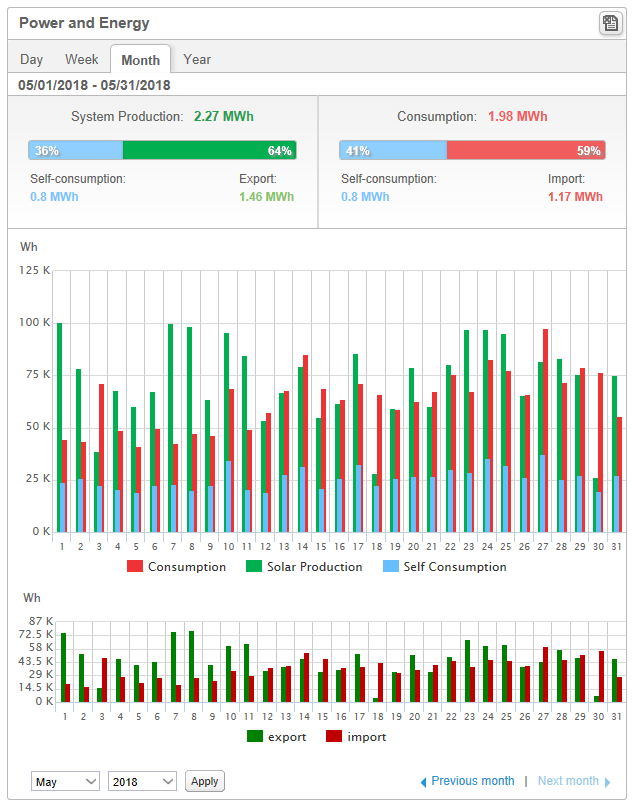Click the System Production 2.27 MWh value
Image resolution: width=635 pixels, height=807 pixels.
(x=223, y=116)
